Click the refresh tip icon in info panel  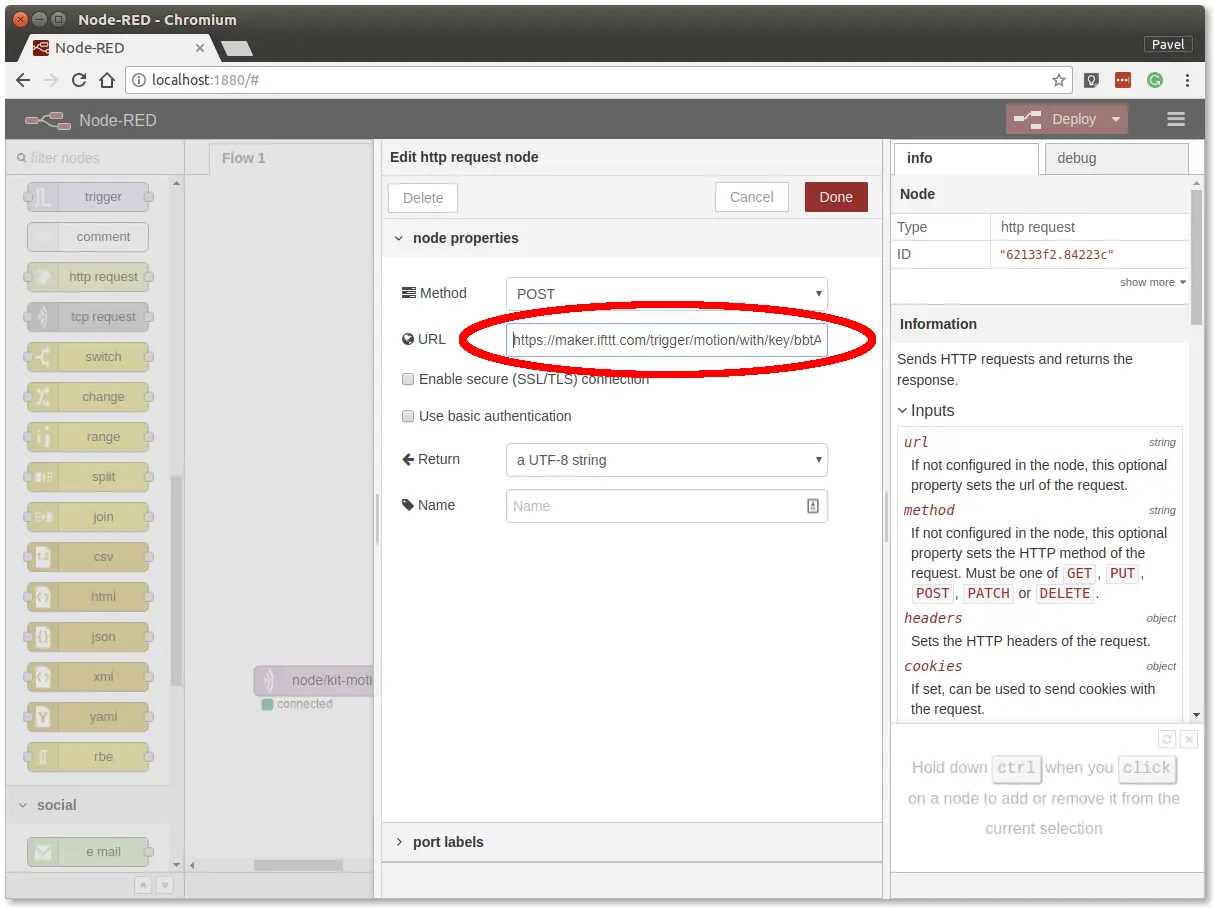pyautogui.click(x=1166, y=739)
